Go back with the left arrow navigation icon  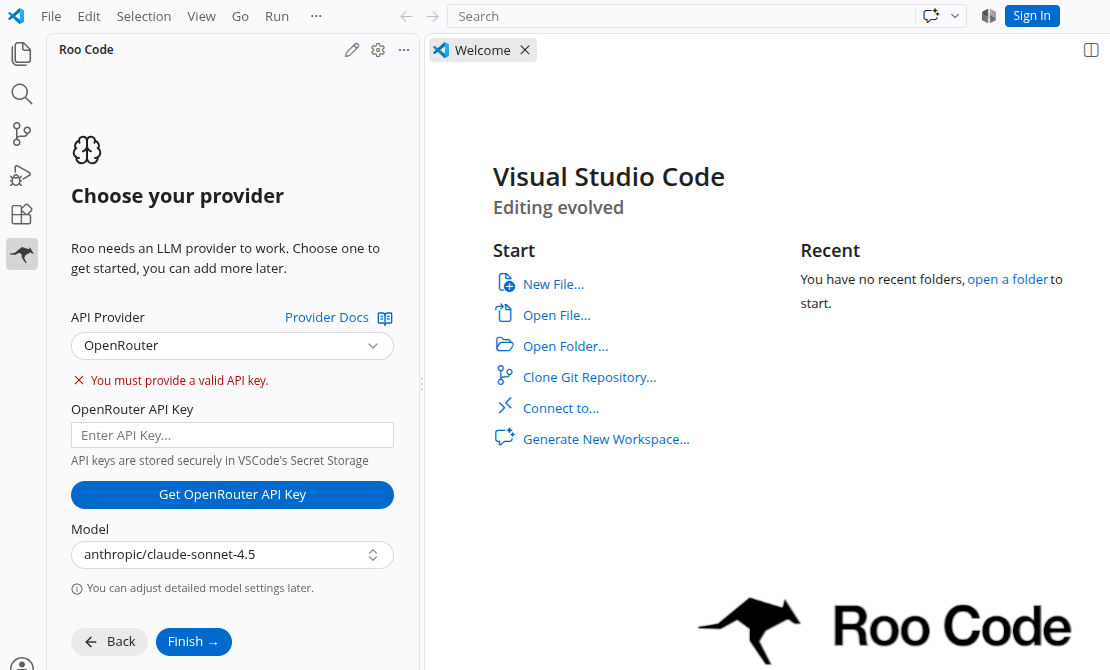click(x=406, y=16)
